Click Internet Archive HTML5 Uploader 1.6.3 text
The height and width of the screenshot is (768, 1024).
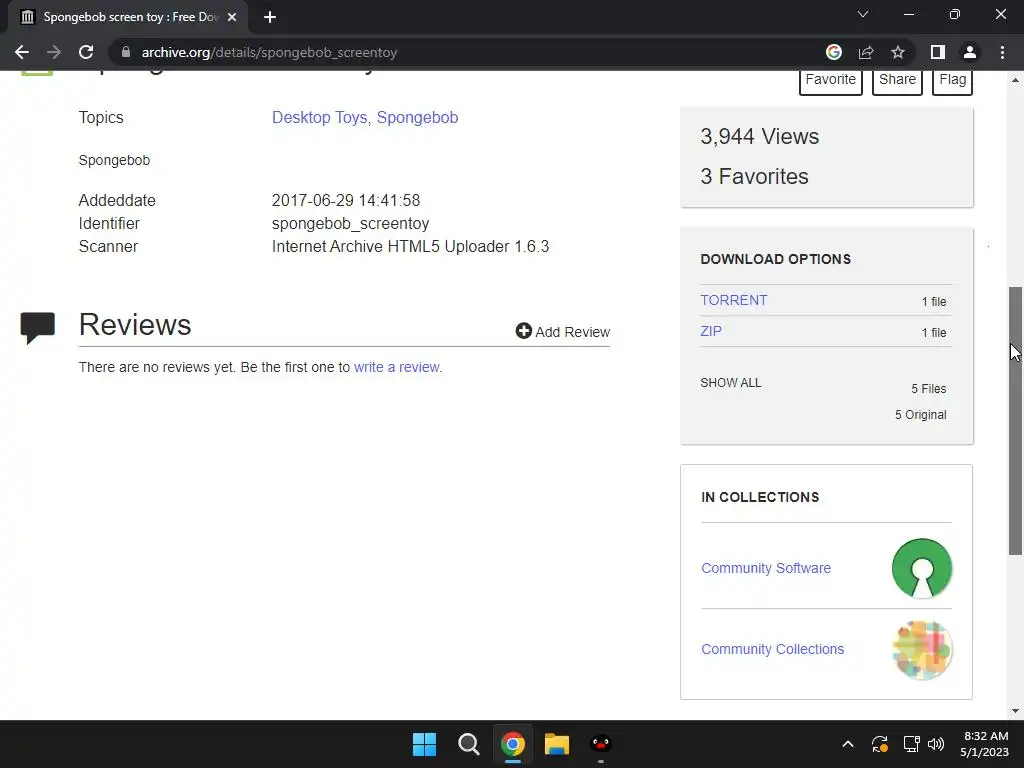pyautogui.click(x=410, y=246)
